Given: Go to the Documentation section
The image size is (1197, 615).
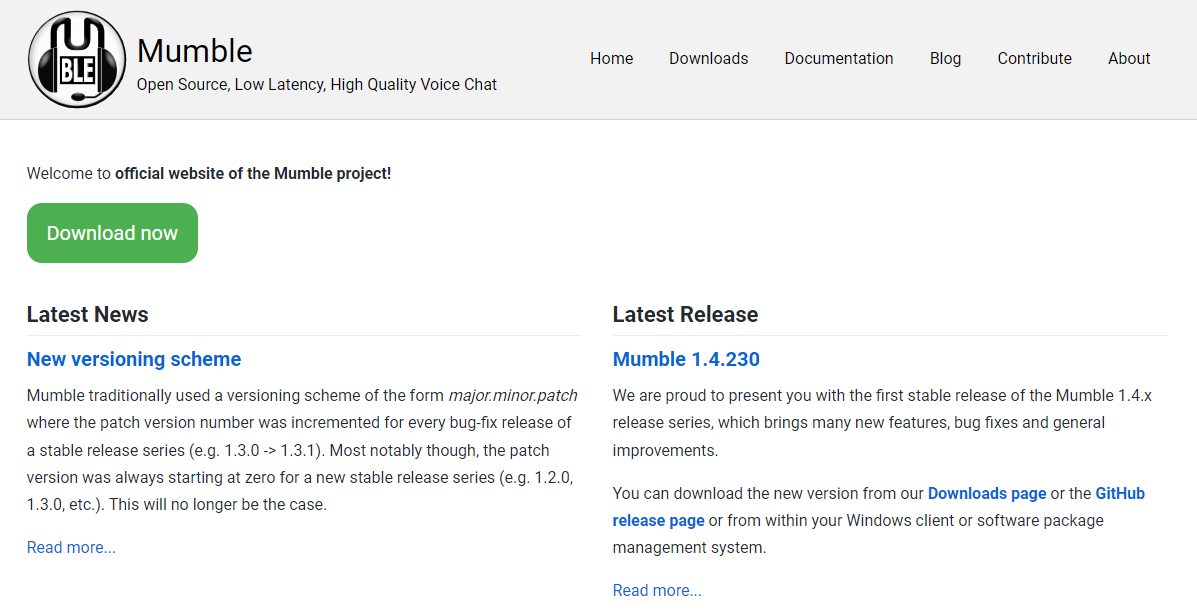Looking at the screenshot, I should coord(838,58).
